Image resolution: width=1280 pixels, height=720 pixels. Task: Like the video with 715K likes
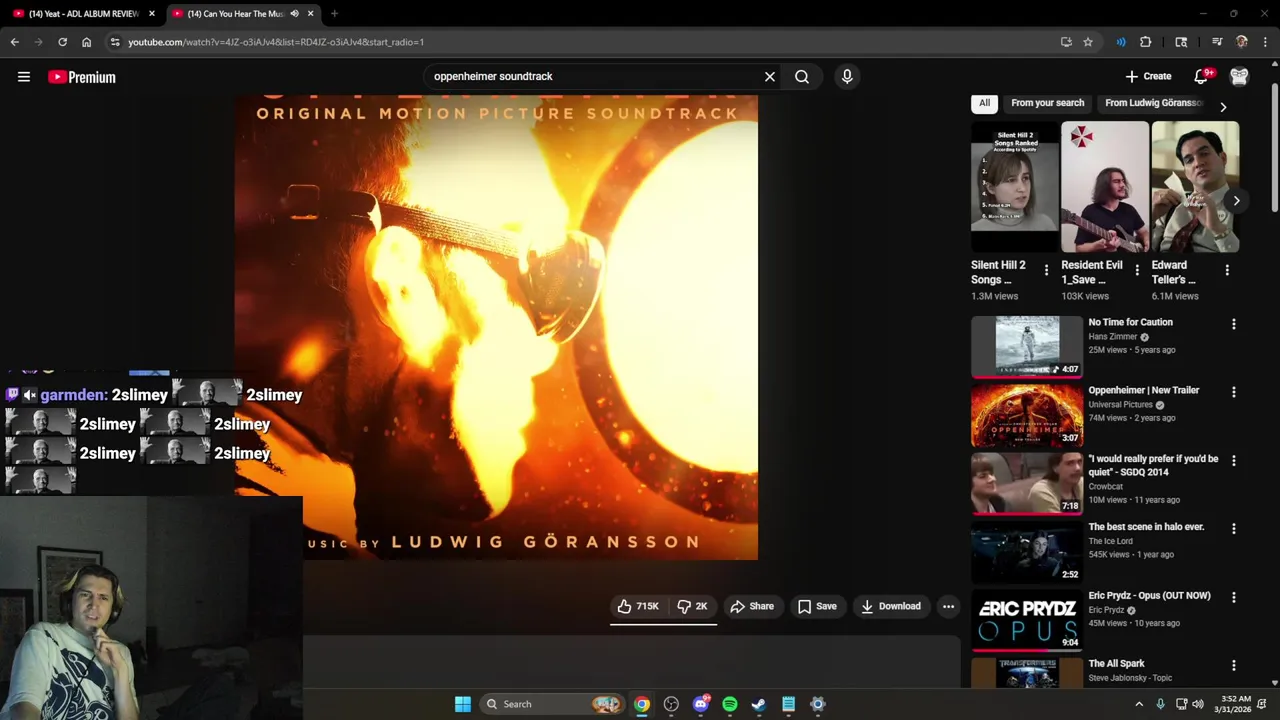click(x=639, y=606)
